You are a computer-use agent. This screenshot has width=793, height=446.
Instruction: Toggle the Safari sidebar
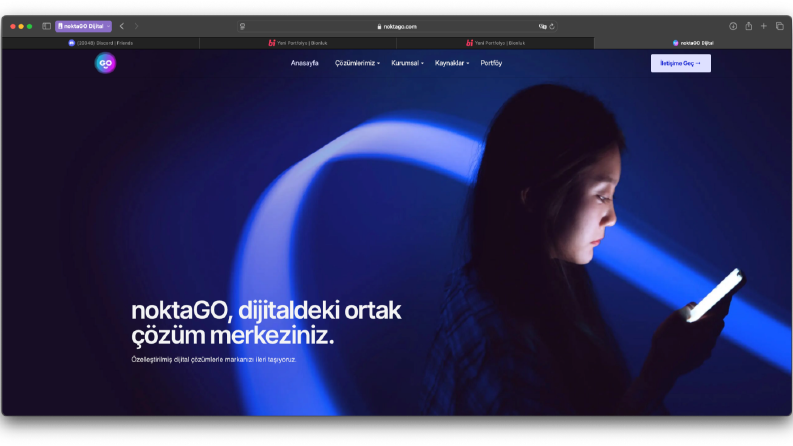(47, 26)
